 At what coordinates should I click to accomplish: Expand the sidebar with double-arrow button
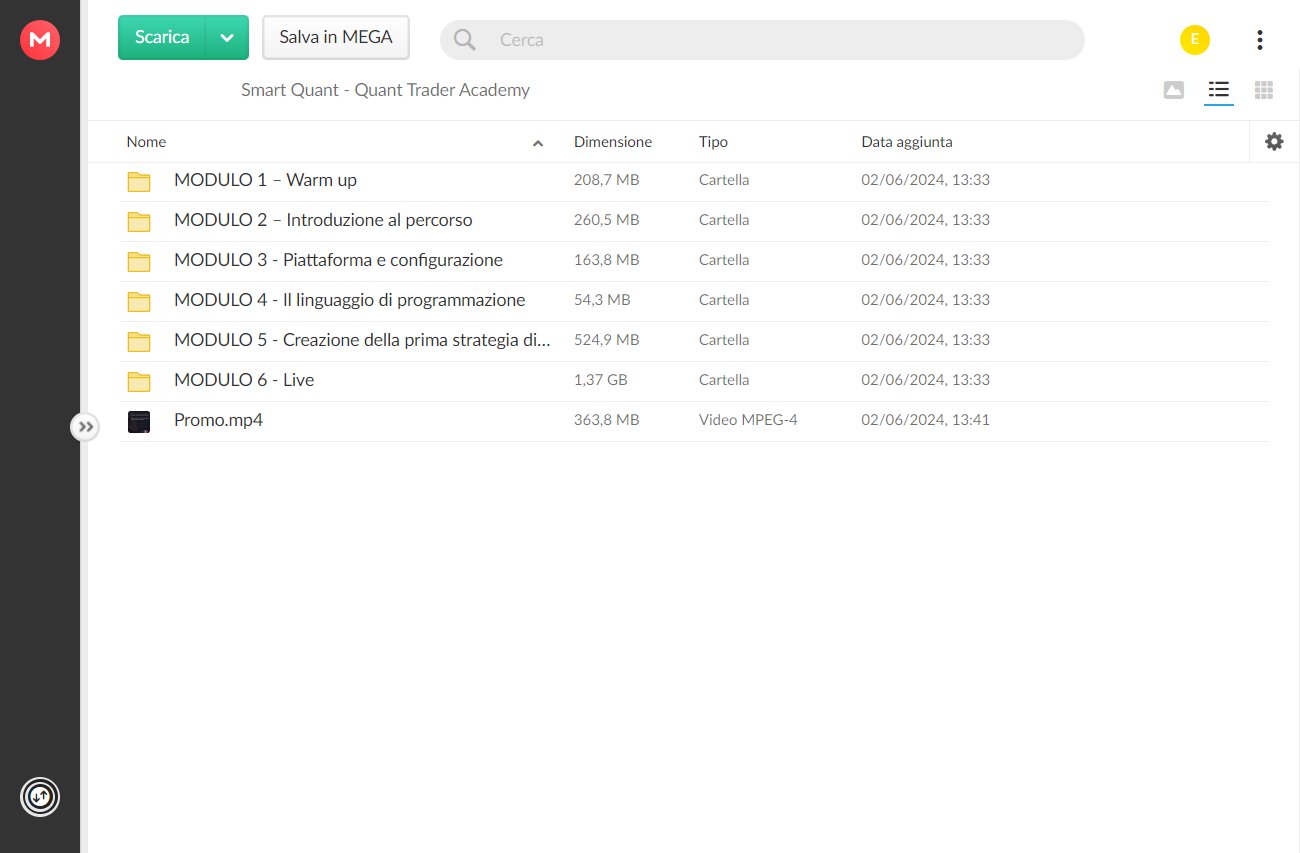click(x=85, y=427)
